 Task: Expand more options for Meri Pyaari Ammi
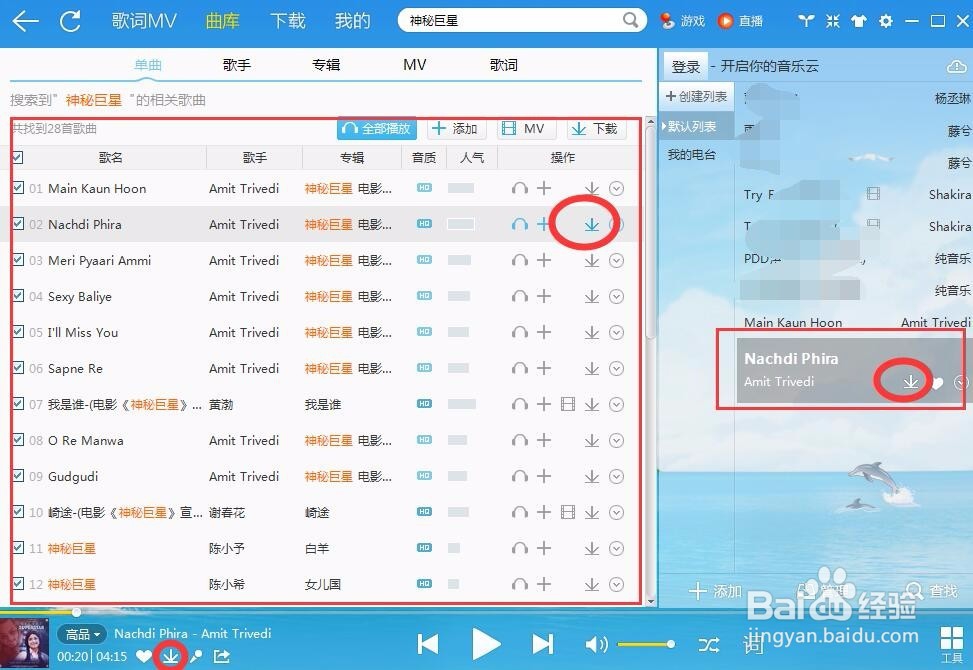point(616,261)
